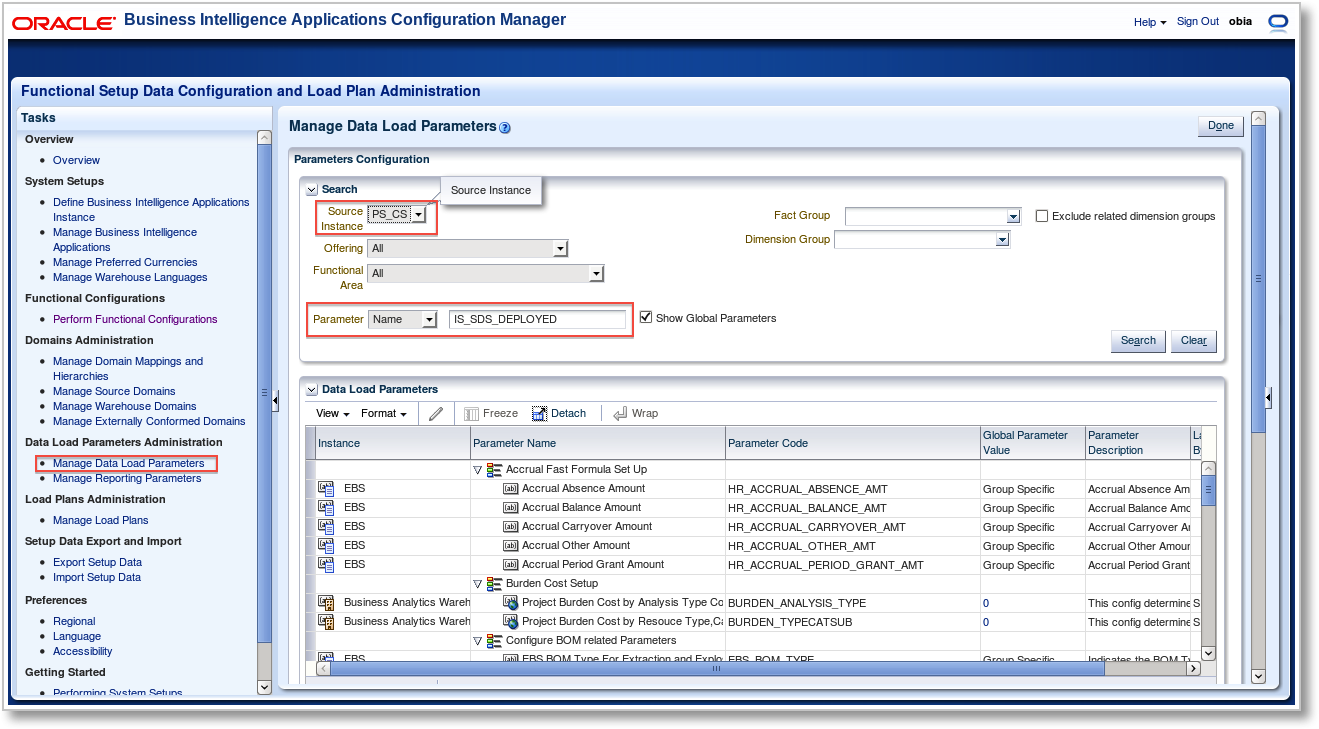Screen dimensions: 1319x729
Task: Click instance icon for Accrual Carryover Amount row
Action: pos(326,527)
